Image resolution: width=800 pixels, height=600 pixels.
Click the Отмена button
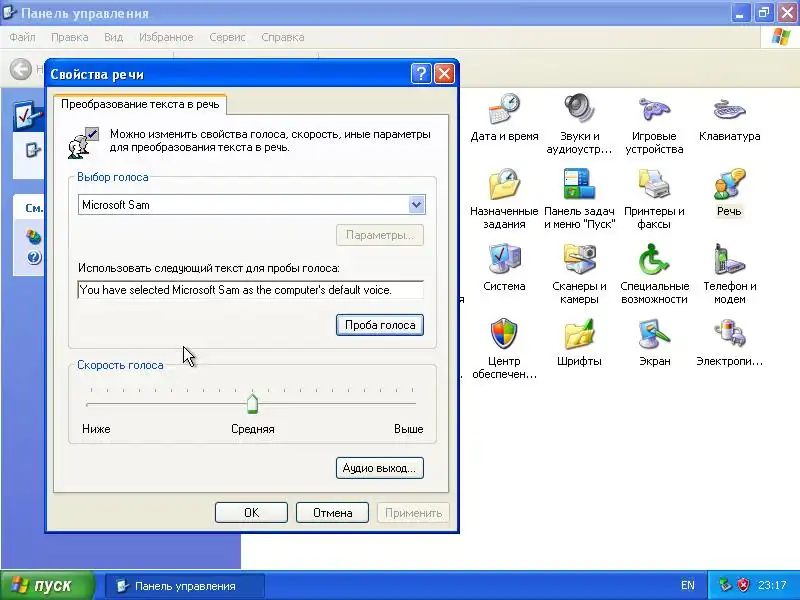click(x=332, y=513)
